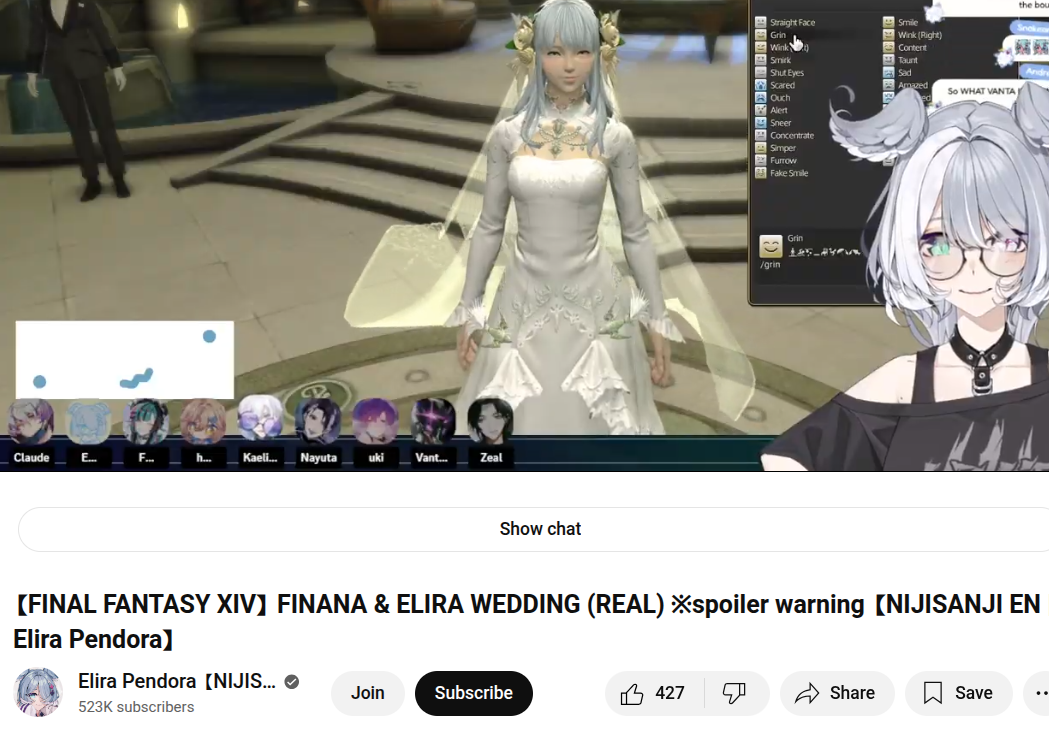This screenshot has width=1049, height=733.
Task: Choose Content emote in right column
Action: click(905, 47)
